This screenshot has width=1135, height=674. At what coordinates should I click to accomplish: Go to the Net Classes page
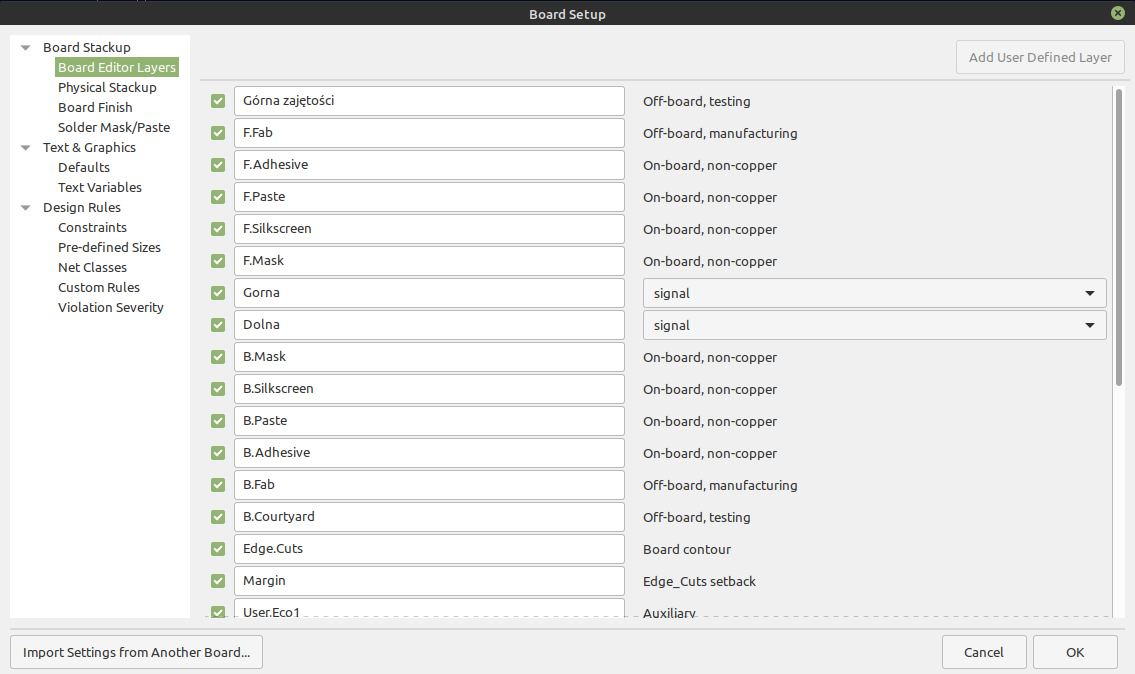pos(92,267)
